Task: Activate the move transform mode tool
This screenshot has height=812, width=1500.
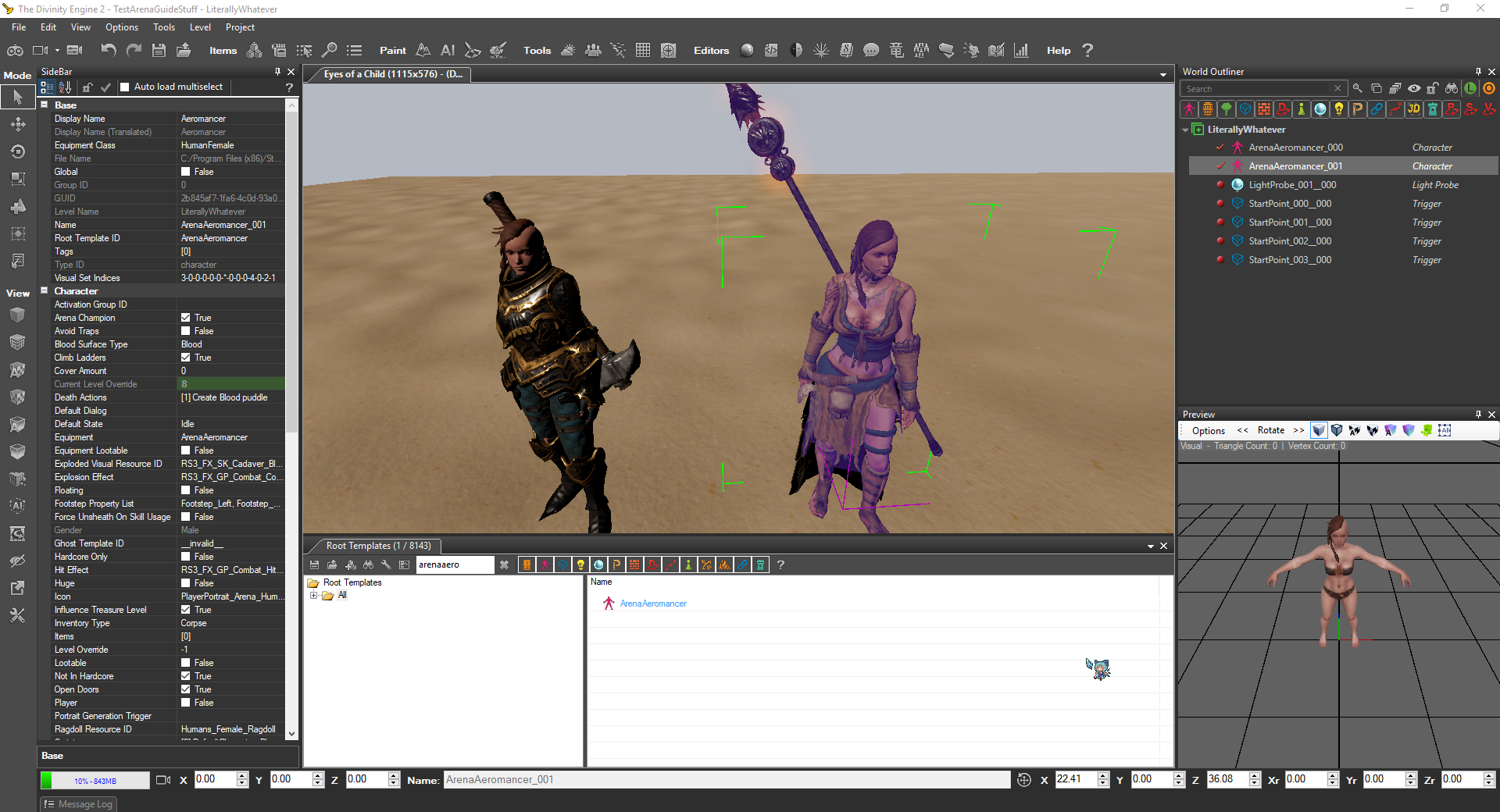Action: click(x=17, y=124)
